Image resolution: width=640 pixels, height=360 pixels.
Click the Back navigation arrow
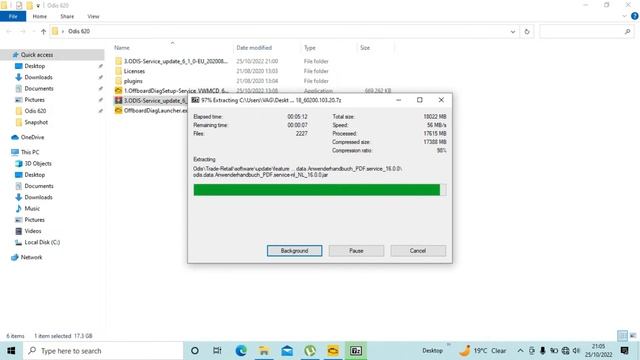click(9, 31)
